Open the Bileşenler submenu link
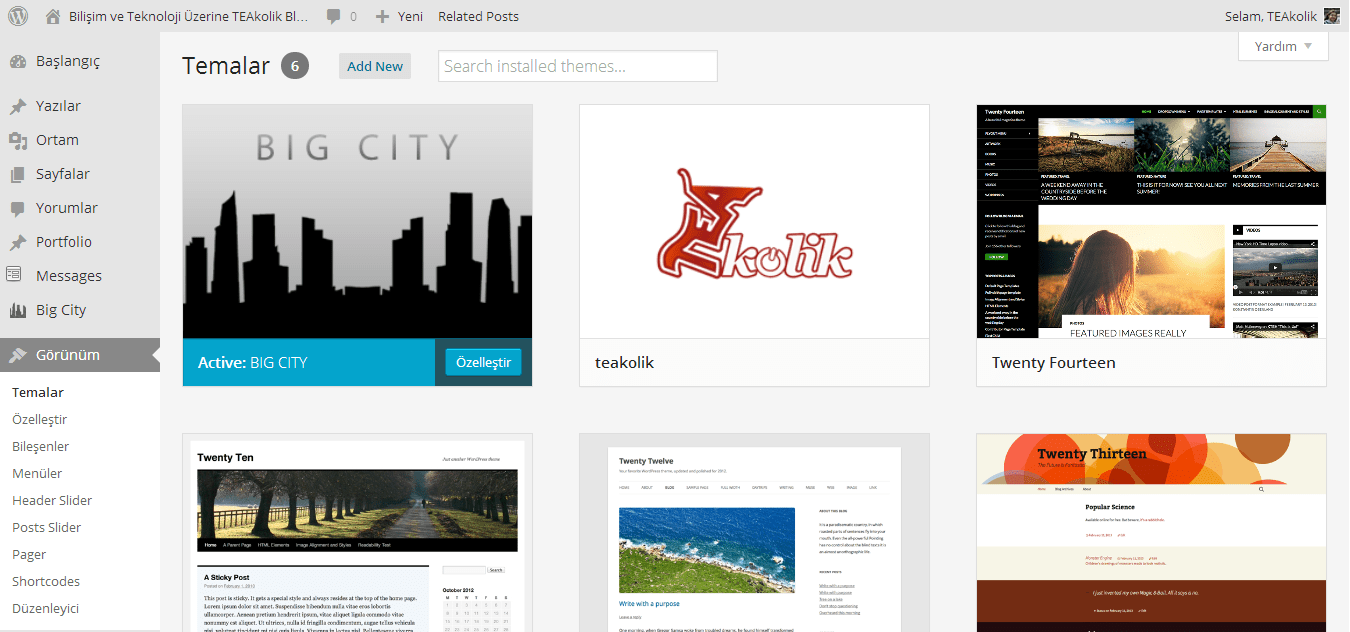Viewport: 1350px width, 632px height. (x=41, y=446)
